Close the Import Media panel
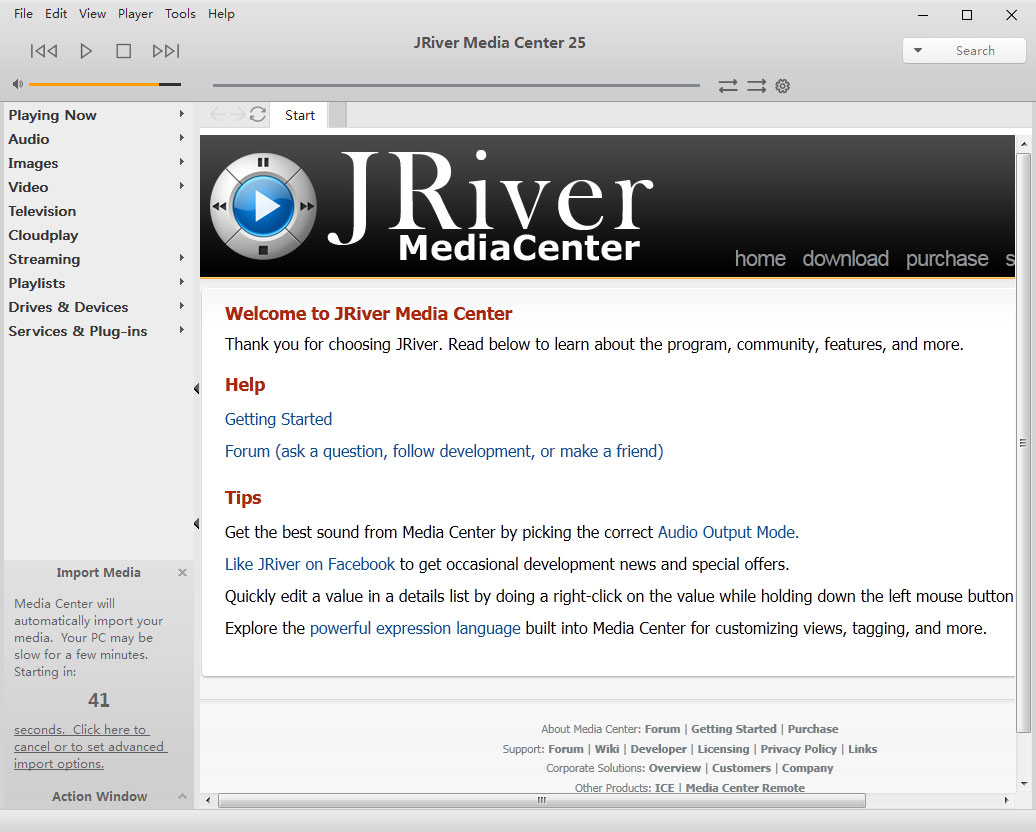Image resolution: width=1036 pixels, height=832 pixels. [x=182, y=573]
